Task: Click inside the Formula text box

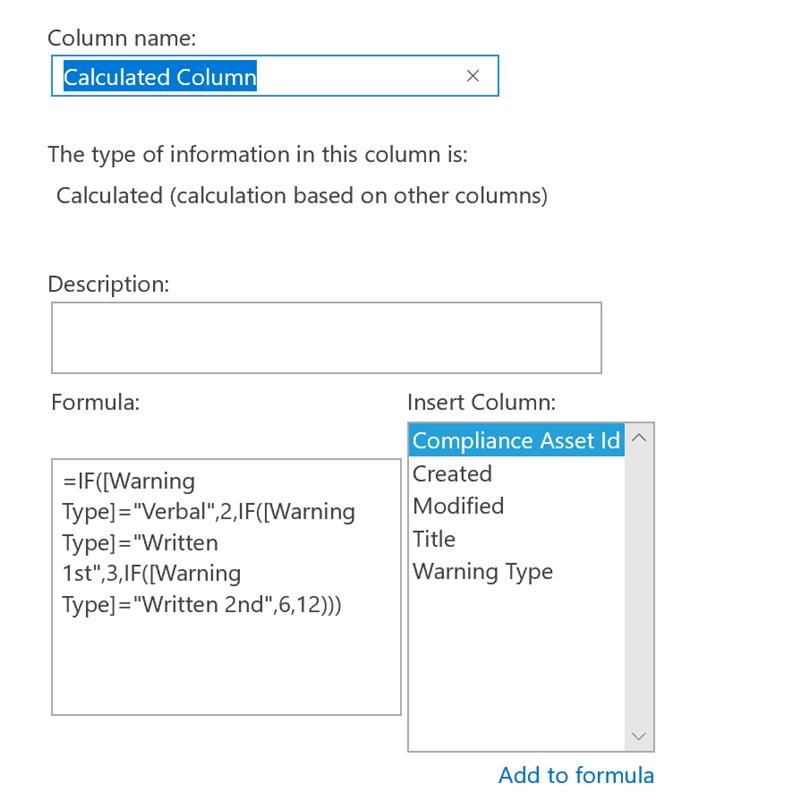Action: click(227, 587)
